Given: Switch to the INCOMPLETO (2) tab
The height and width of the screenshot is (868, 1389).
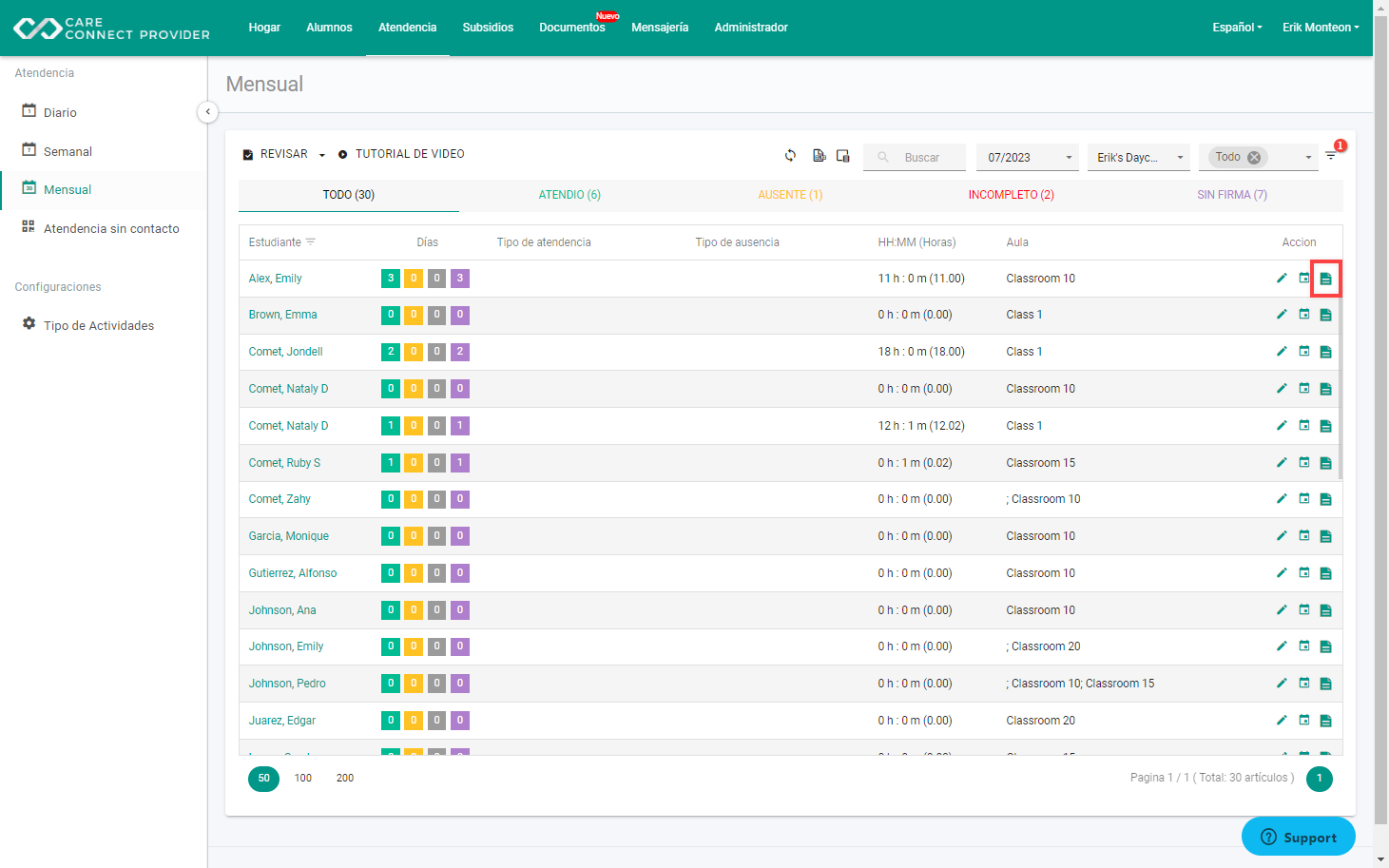Looking at the screenshot, I should [1011, 195].
